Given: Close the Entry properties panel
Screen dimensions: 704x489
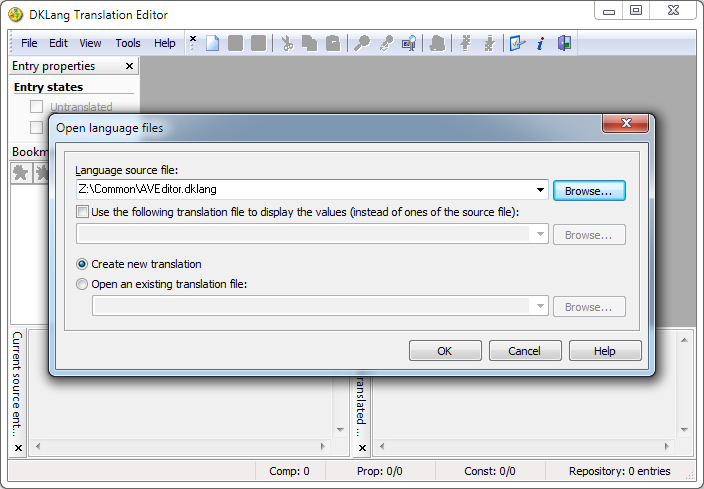Looking at the screenshot, I should [129, 66].
